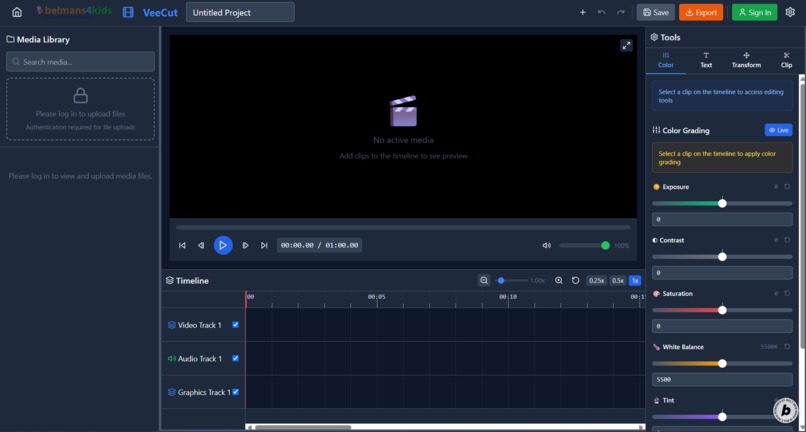Screen dimensions: 806x432
Task: Adjust the timeline zoom slider
Action: pyautogui.click(x=511, y=280)
